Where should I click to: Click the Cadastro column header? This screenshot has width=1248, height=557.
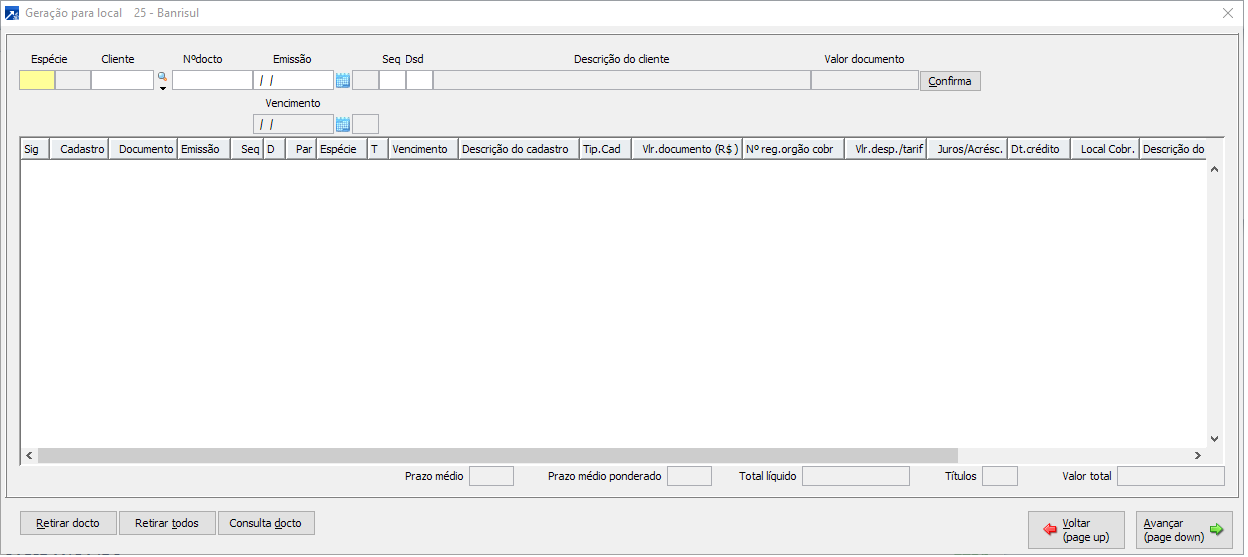79,149
